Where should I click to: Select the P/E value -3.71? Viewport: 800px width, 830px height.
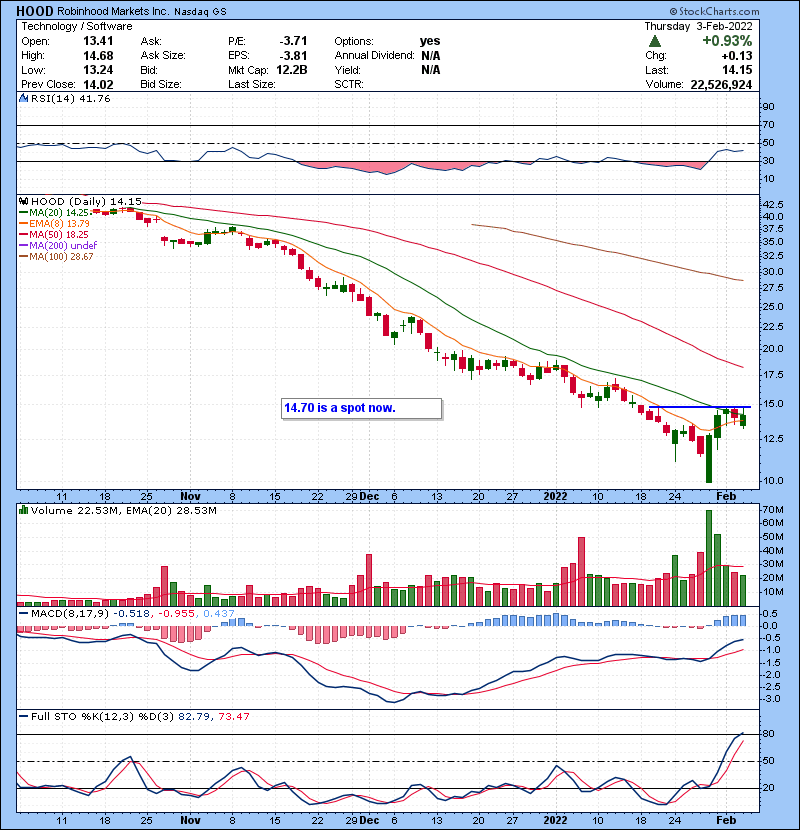click(x=293, y=41)
